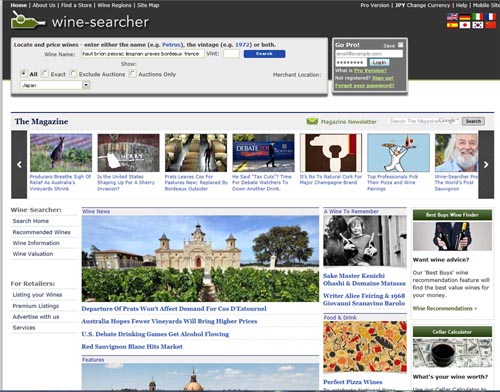Open the Merchant Location dropdown showing Japan
This screenshot has height=392, width=500.
coord(55,85)
